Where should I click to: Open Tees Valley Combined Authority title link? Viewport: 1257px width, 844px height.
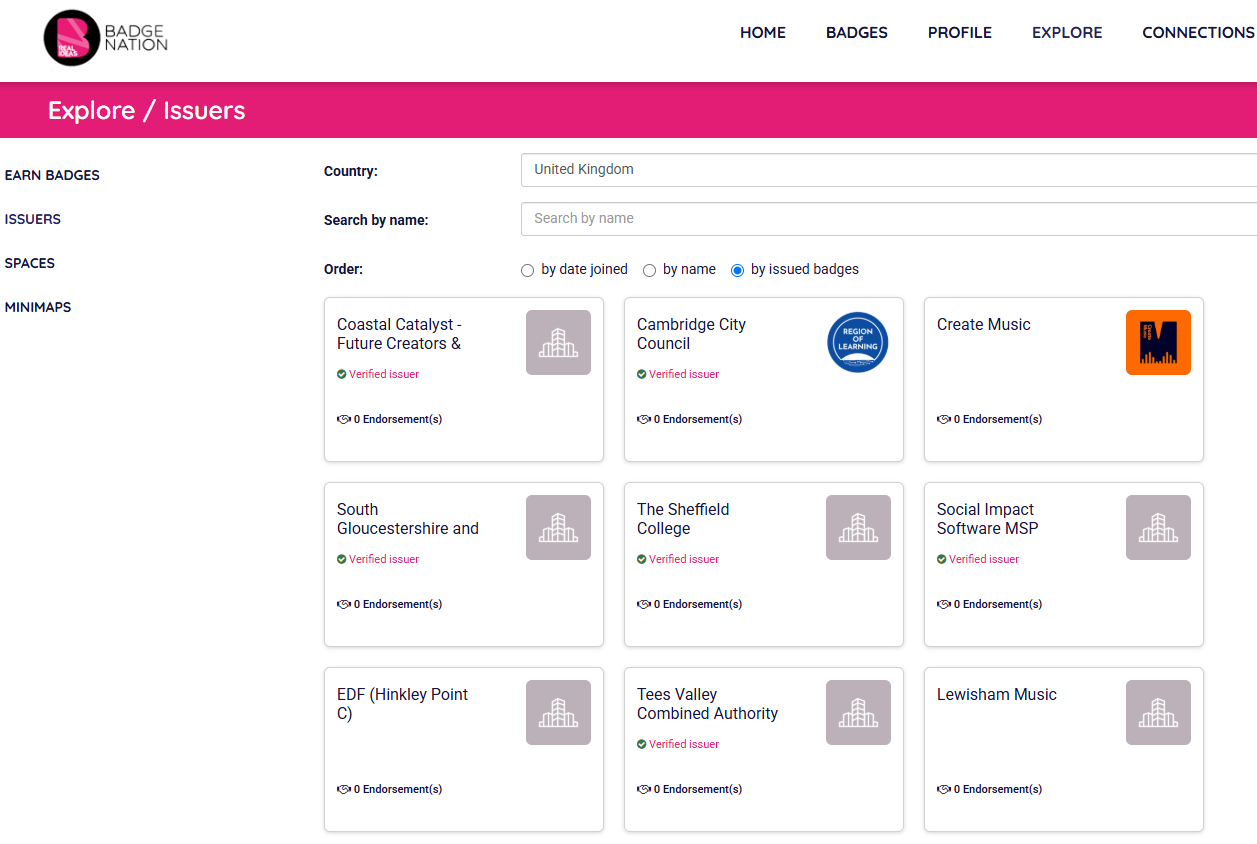click(x=707, y=704)
